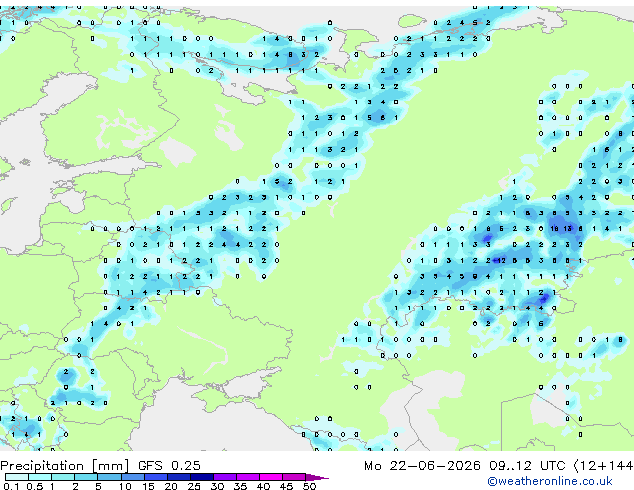This screenshot has height=490, width=634.
Task: Click the "20" legend label
Action: pos(171,486)
